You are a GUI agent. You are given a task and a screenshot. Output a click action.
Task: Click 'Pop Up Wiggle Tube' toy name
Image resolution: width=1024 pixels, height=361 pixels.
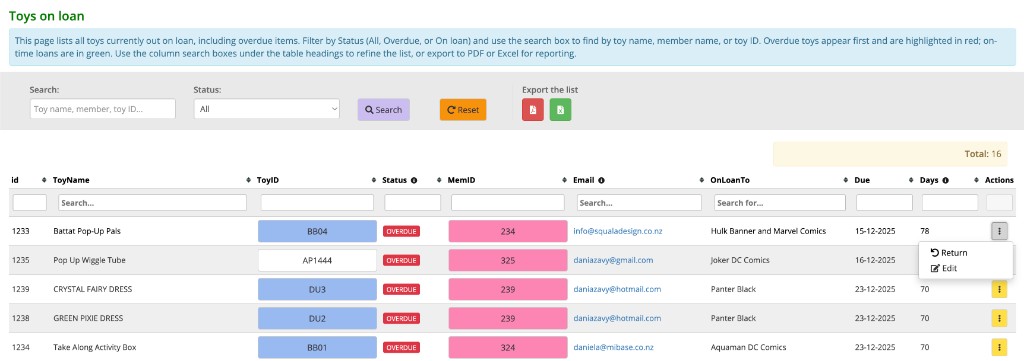[89, 260]
